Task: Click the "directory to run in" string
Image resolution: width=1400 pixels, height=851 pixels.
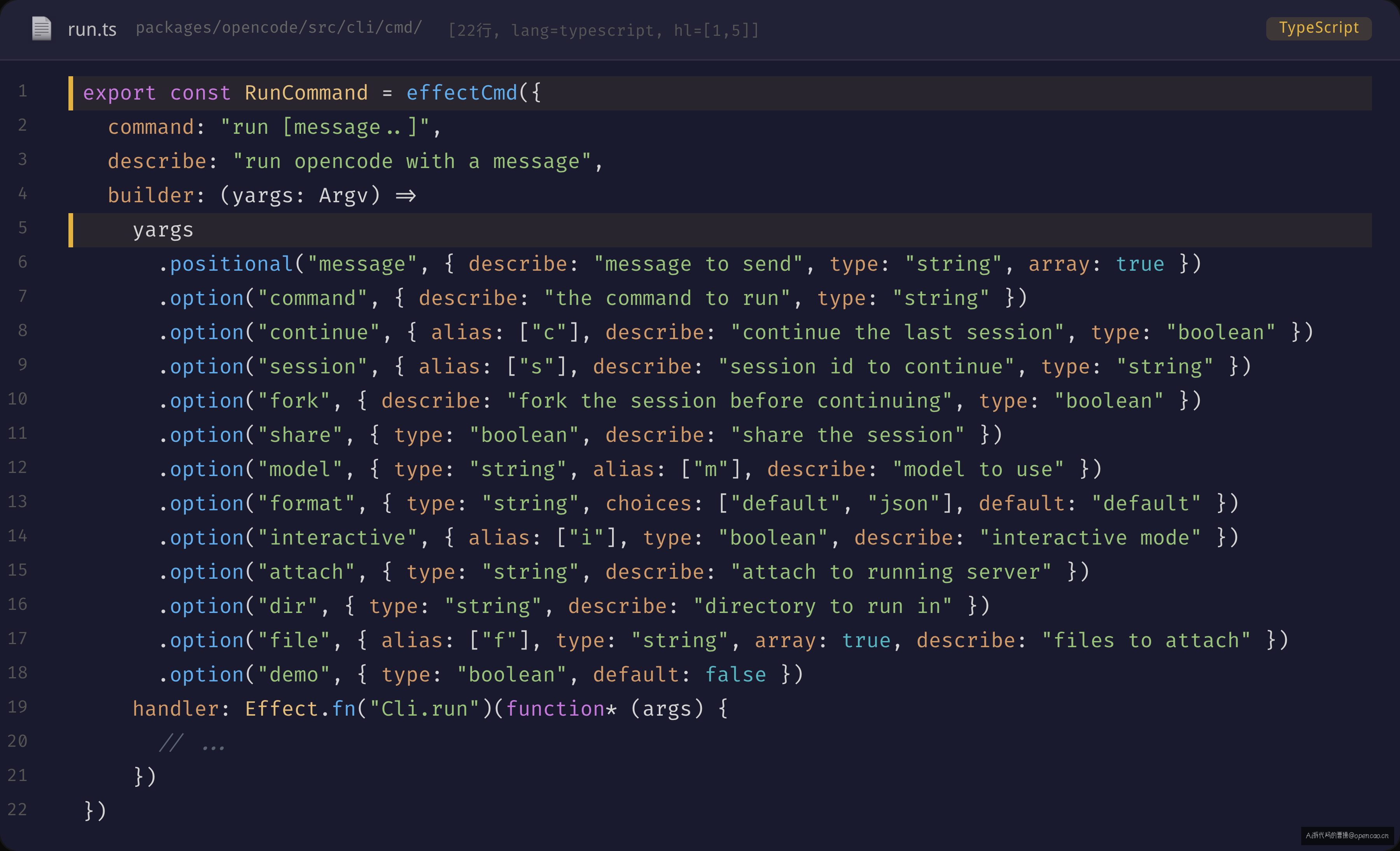Action: click(x=822, y=606)
